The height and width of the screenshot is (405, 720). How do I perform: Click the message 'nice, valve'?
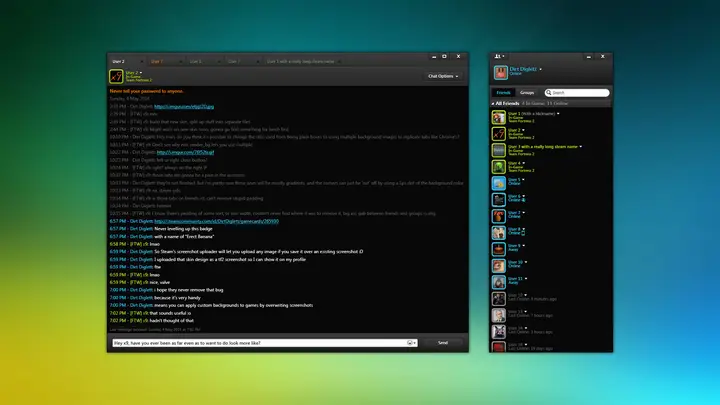click(160, 282)
